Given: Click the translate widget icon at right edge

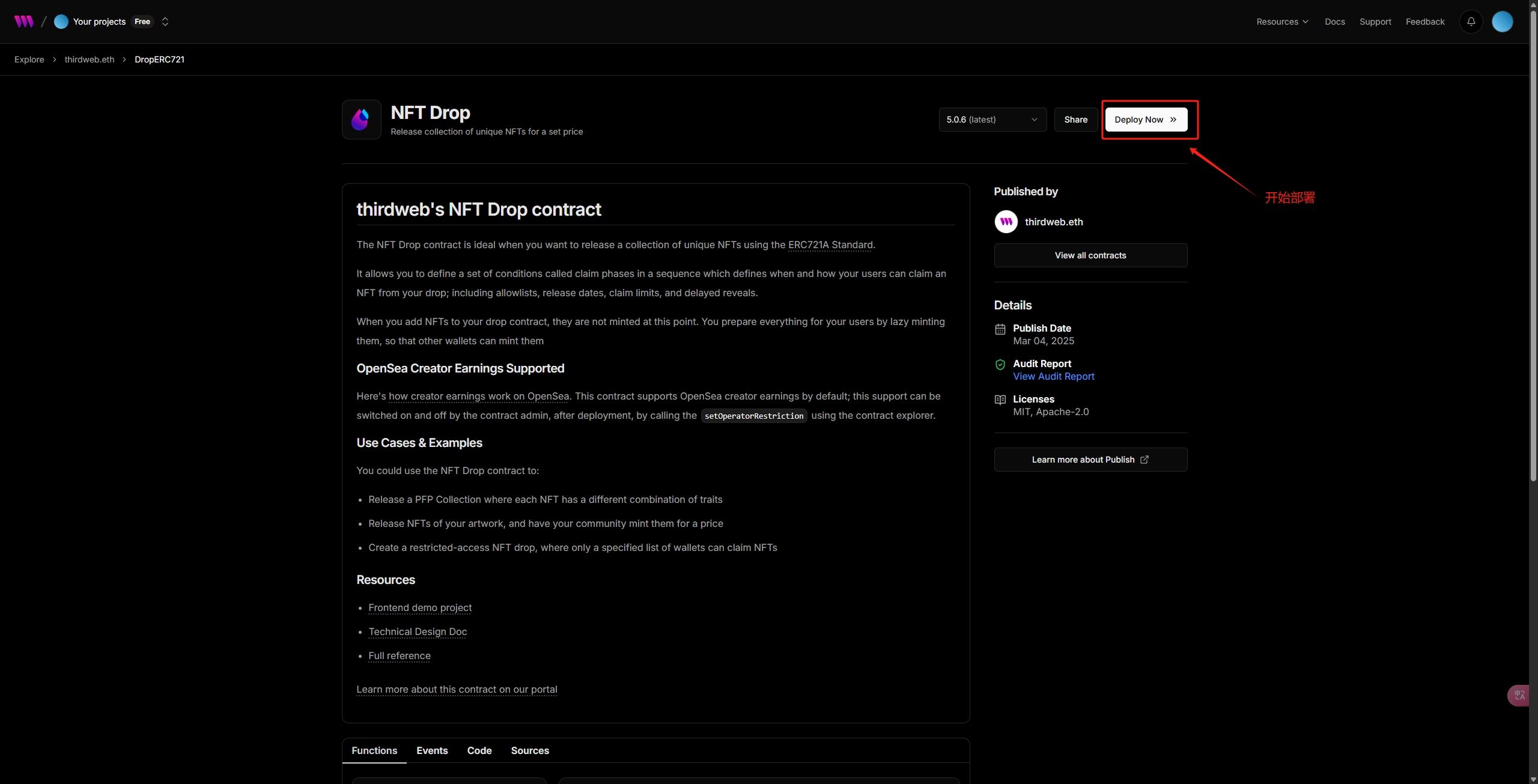Looking at the screenshot, I should (1519, 695).
